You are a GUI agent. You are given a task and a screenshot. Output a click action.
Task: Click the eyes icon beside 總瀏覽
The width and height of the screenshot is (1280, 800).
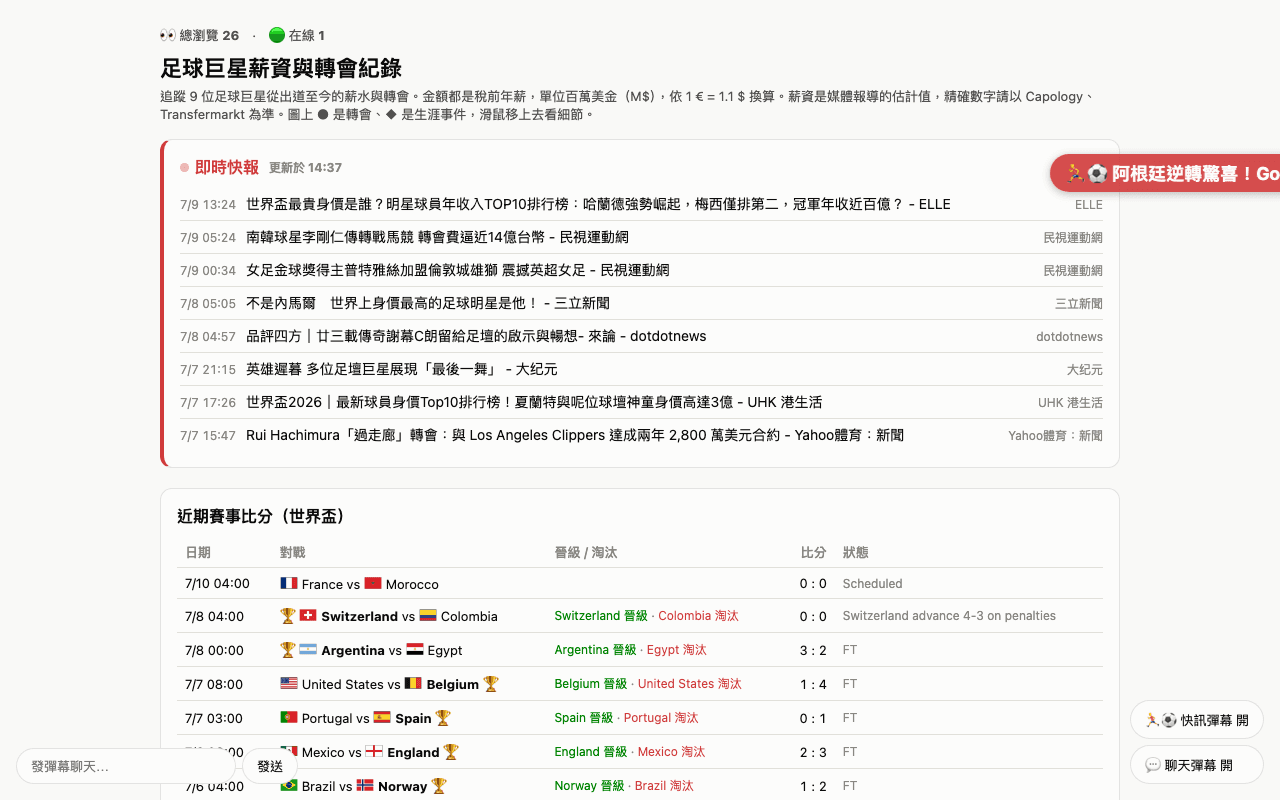(x=168, y=35)
